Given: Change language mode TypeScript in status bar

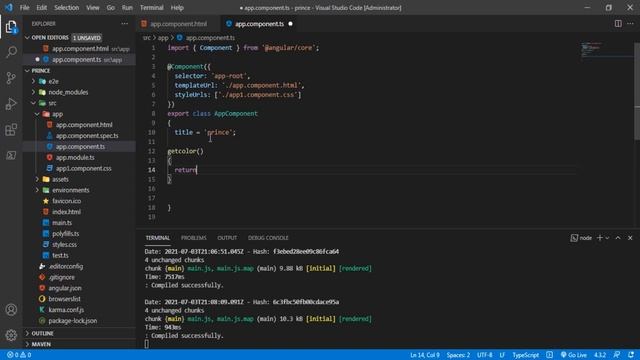Looking at the screenshot, I should click(525, 355).
